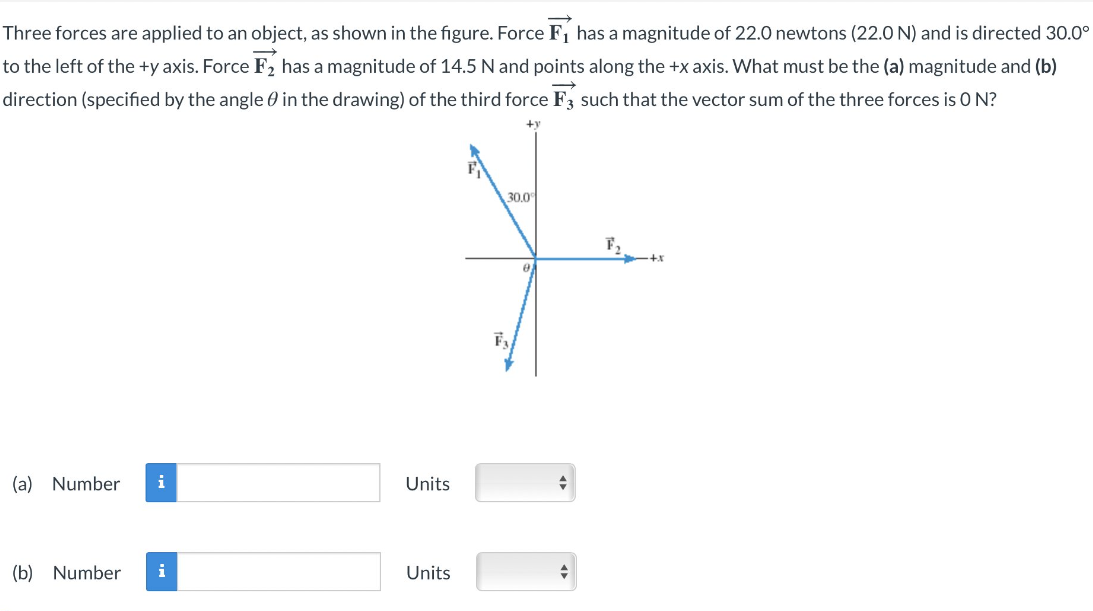Open the Units dropdown for part (b)
The width and height of the screenshot is (1093, 611).
(525, 571)
